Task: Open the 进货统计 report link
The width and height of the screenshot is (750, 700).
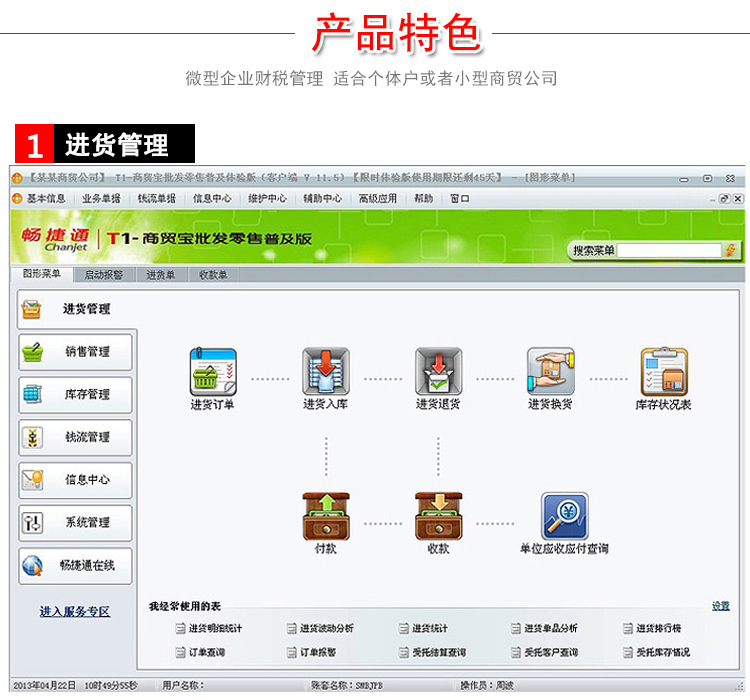Action: pyautogui.click(x=430, y=628)
